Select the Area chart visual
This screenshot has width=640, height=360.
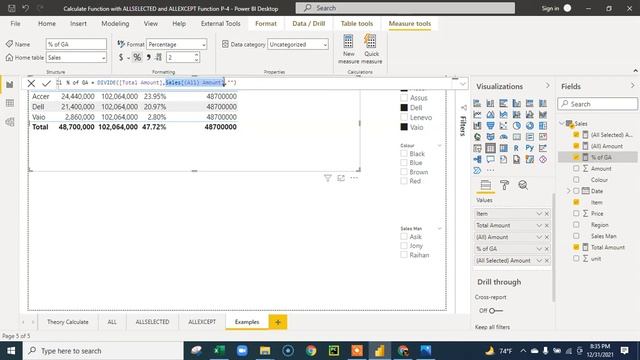pos(490,115)
